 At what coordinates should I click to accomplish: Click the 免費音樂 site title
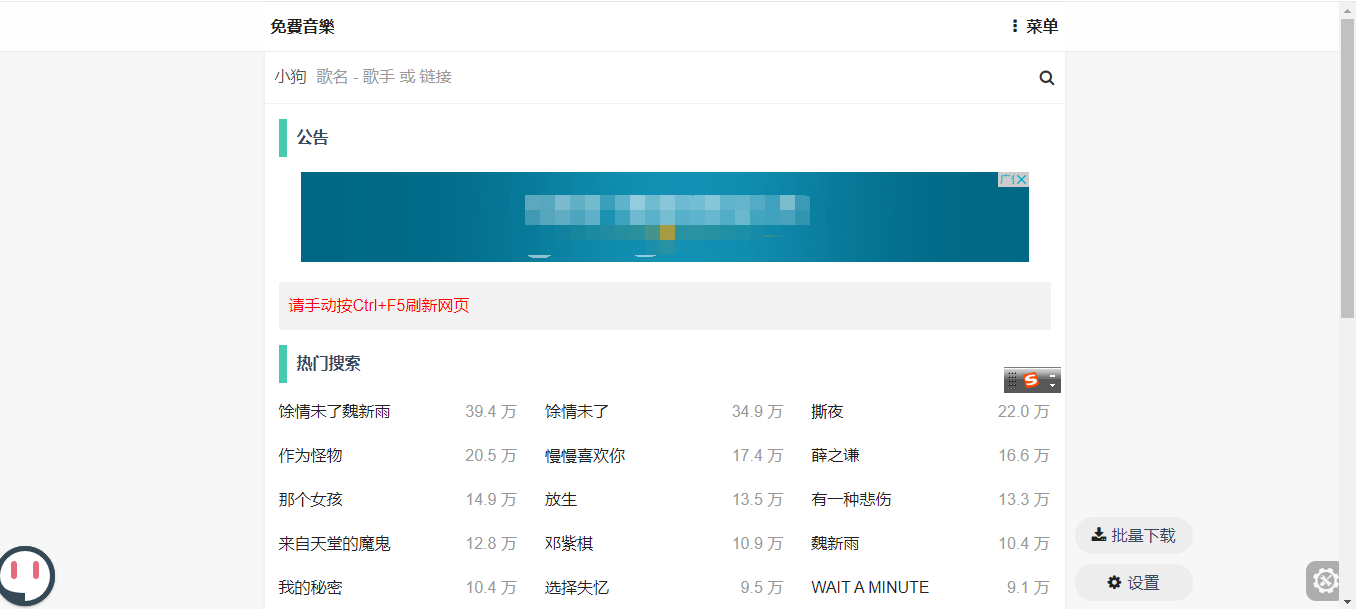tap(302, 27)
